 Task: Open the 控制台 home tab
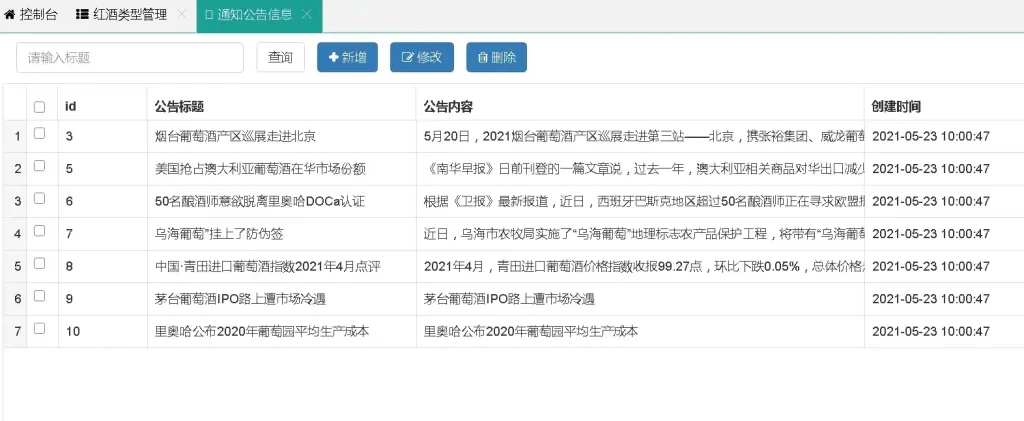31,14
